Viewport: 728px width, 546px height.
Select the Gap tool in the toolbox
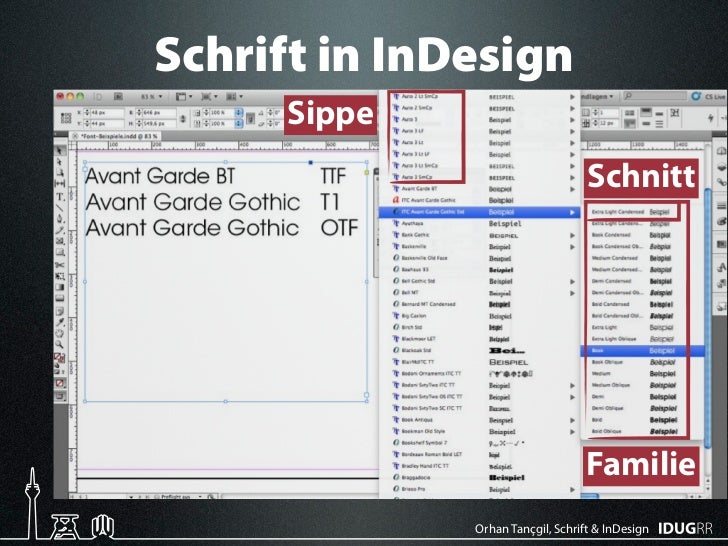(x=60, y=183)
